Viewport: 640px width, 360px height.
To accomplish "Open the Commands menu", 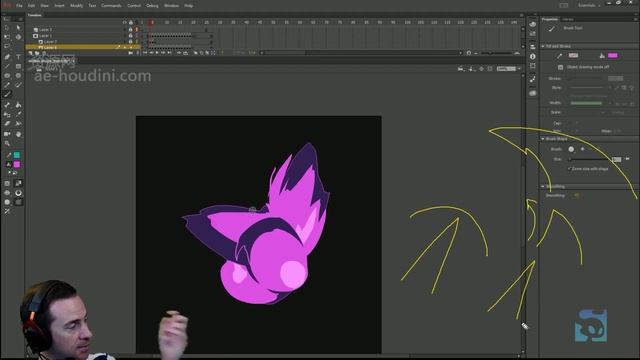I will click(111, 6).
